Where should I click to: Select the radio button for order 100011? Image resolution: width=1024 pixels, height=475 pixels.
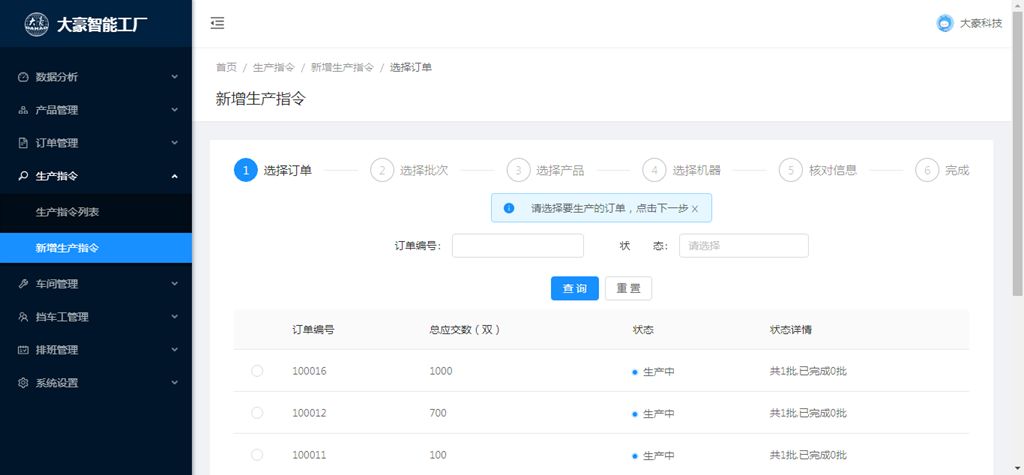pyautogui.click(x=257, y=455)
